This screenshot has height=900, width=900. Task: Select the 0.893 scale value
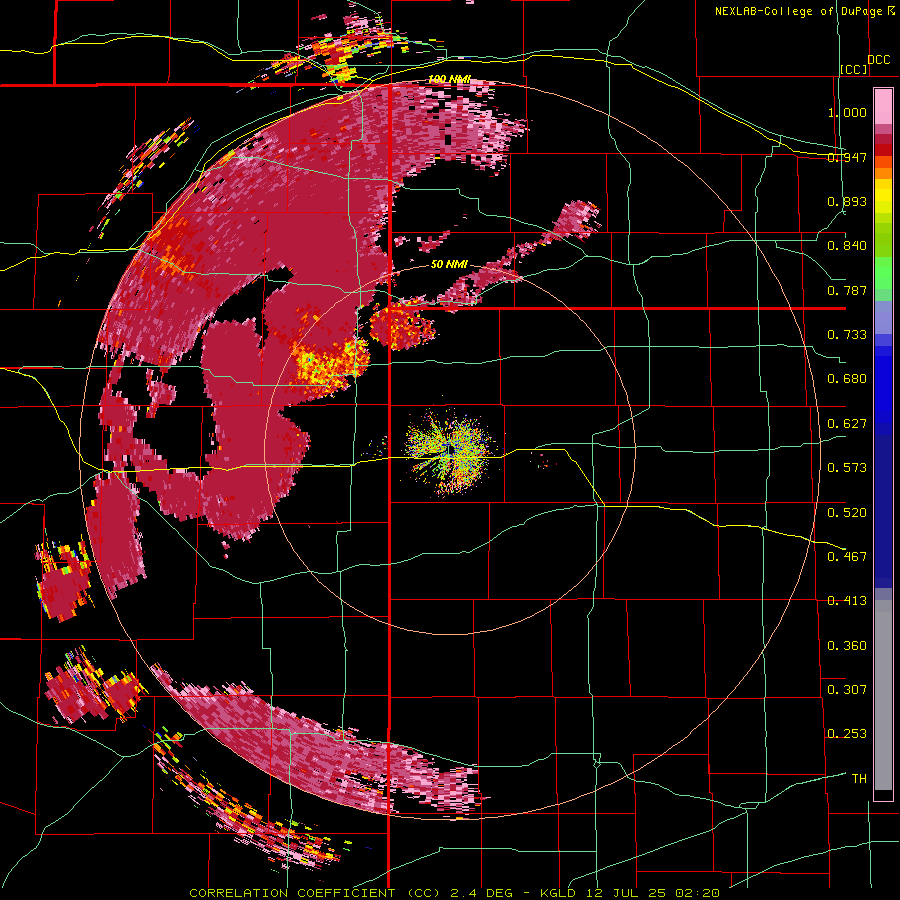point(847,201)
